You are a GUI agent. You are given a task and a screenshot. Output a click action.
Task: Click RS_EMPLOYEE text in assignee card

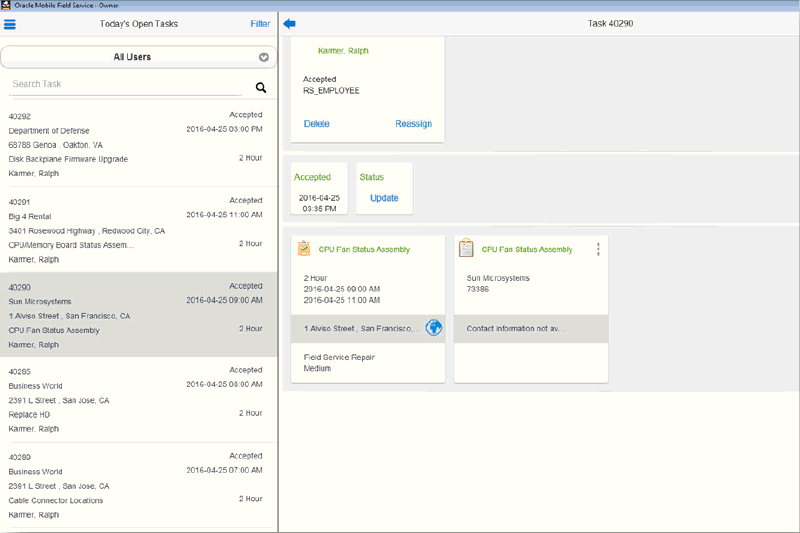pyautogui.click(x=331, y=90)
